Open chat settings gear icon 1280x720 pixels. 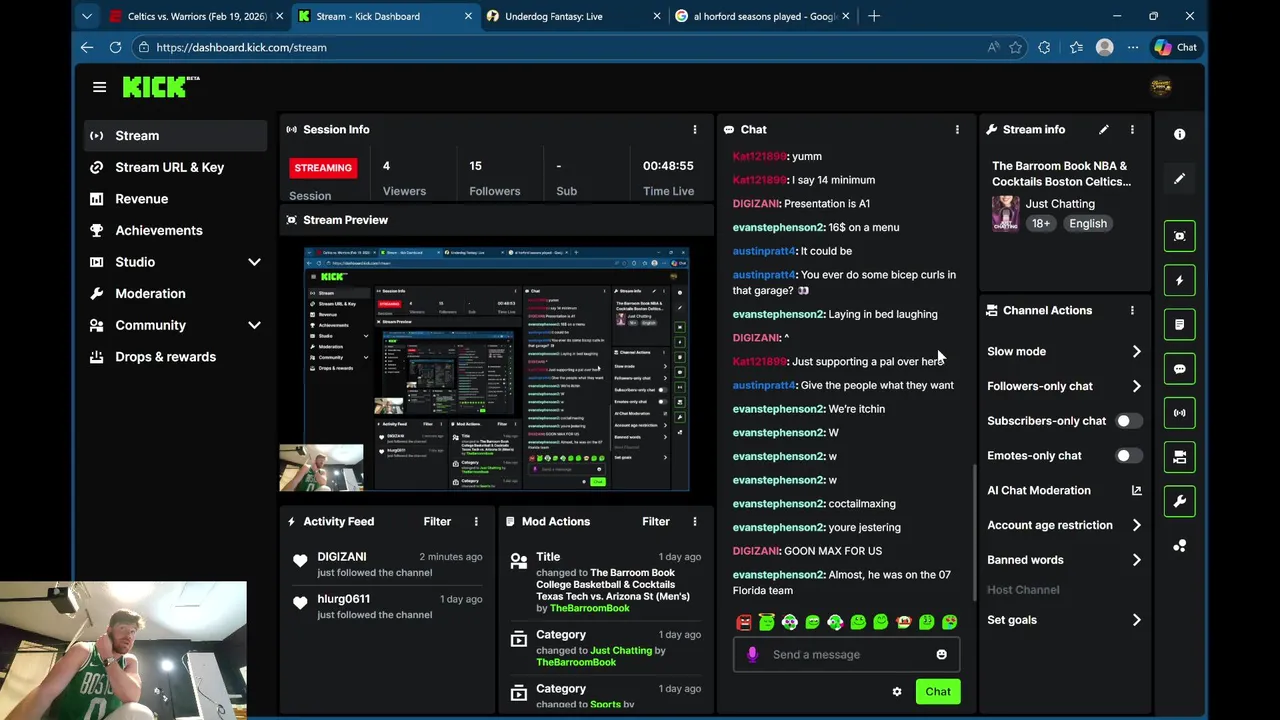(897, 692)
